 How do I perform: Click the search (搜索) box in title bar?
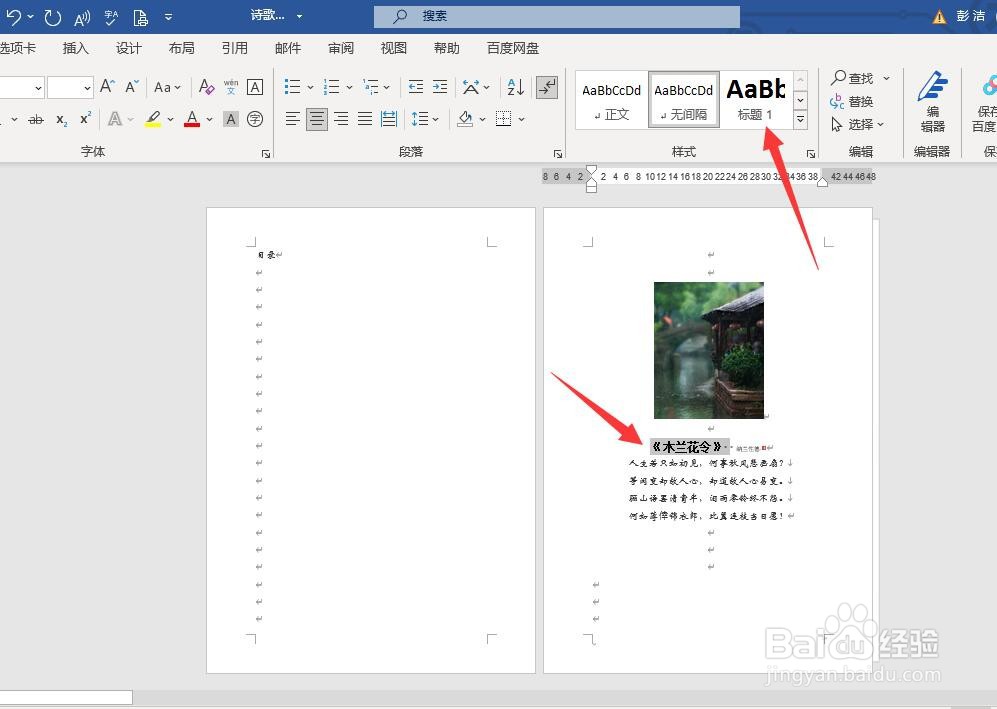[x=557, y=17]
